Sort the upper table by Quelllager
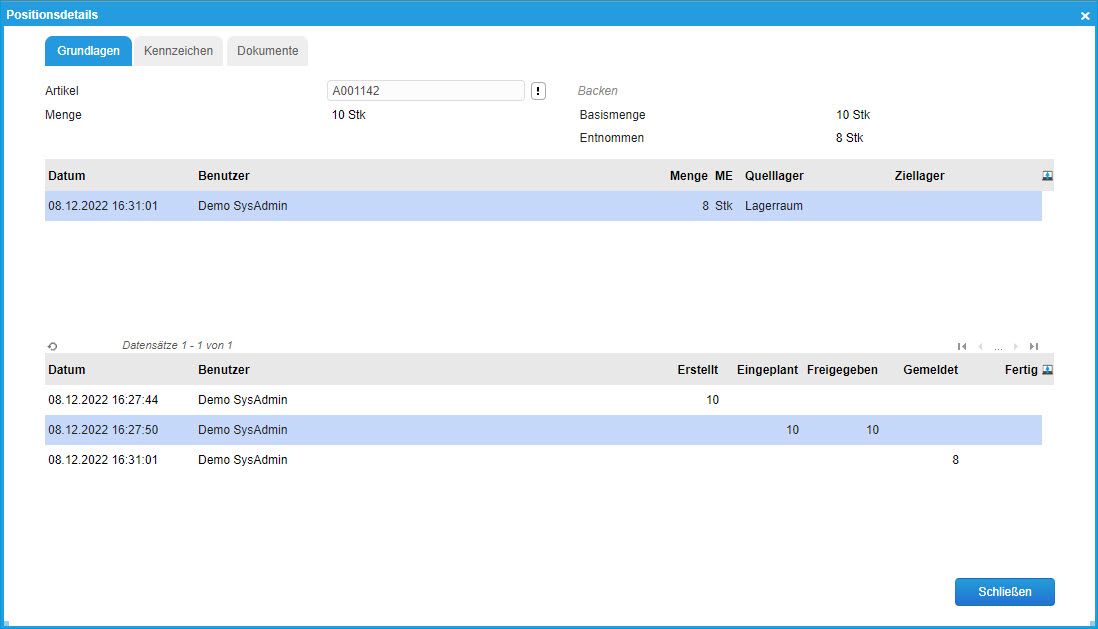This screenshot has height=629, width=1098. tap(774, 176)
